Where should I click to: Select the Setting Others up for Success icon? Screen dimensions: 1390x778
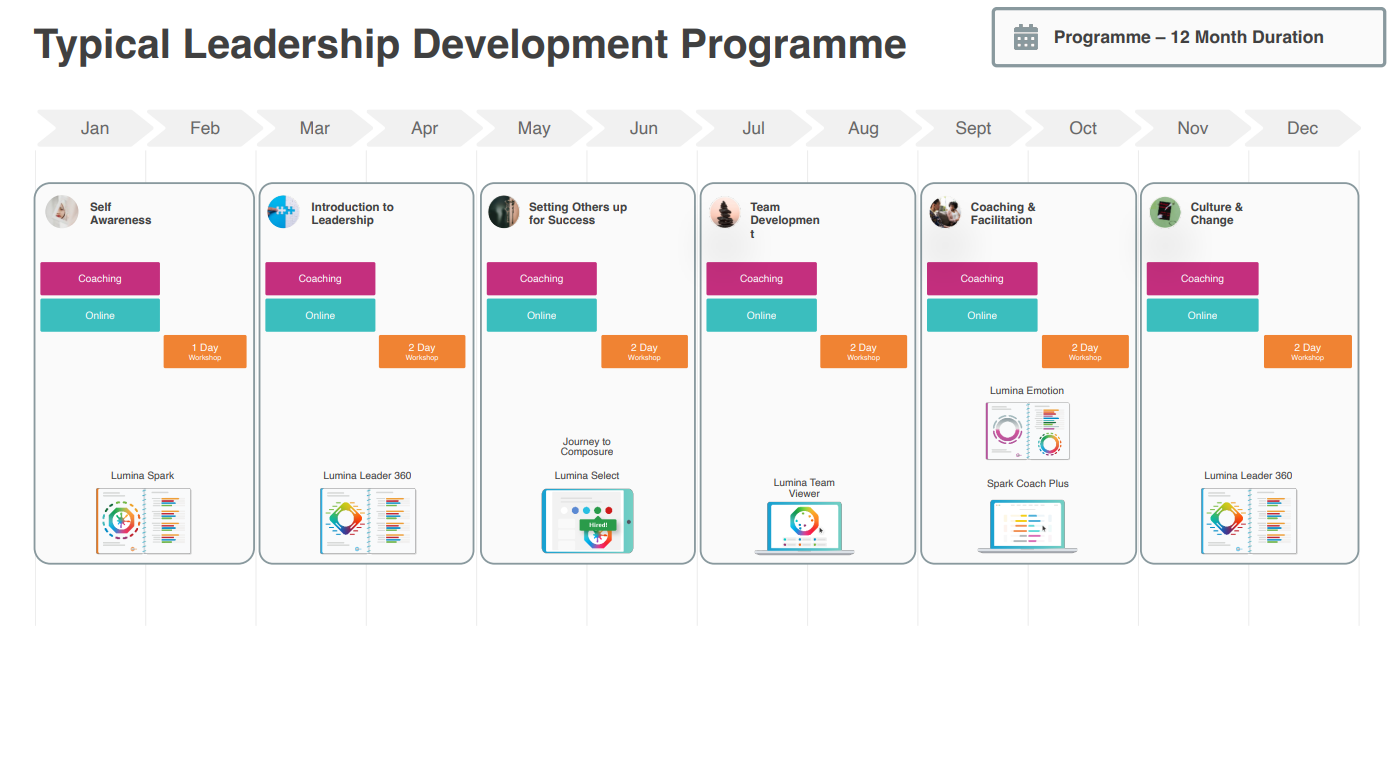click(504, 212)
